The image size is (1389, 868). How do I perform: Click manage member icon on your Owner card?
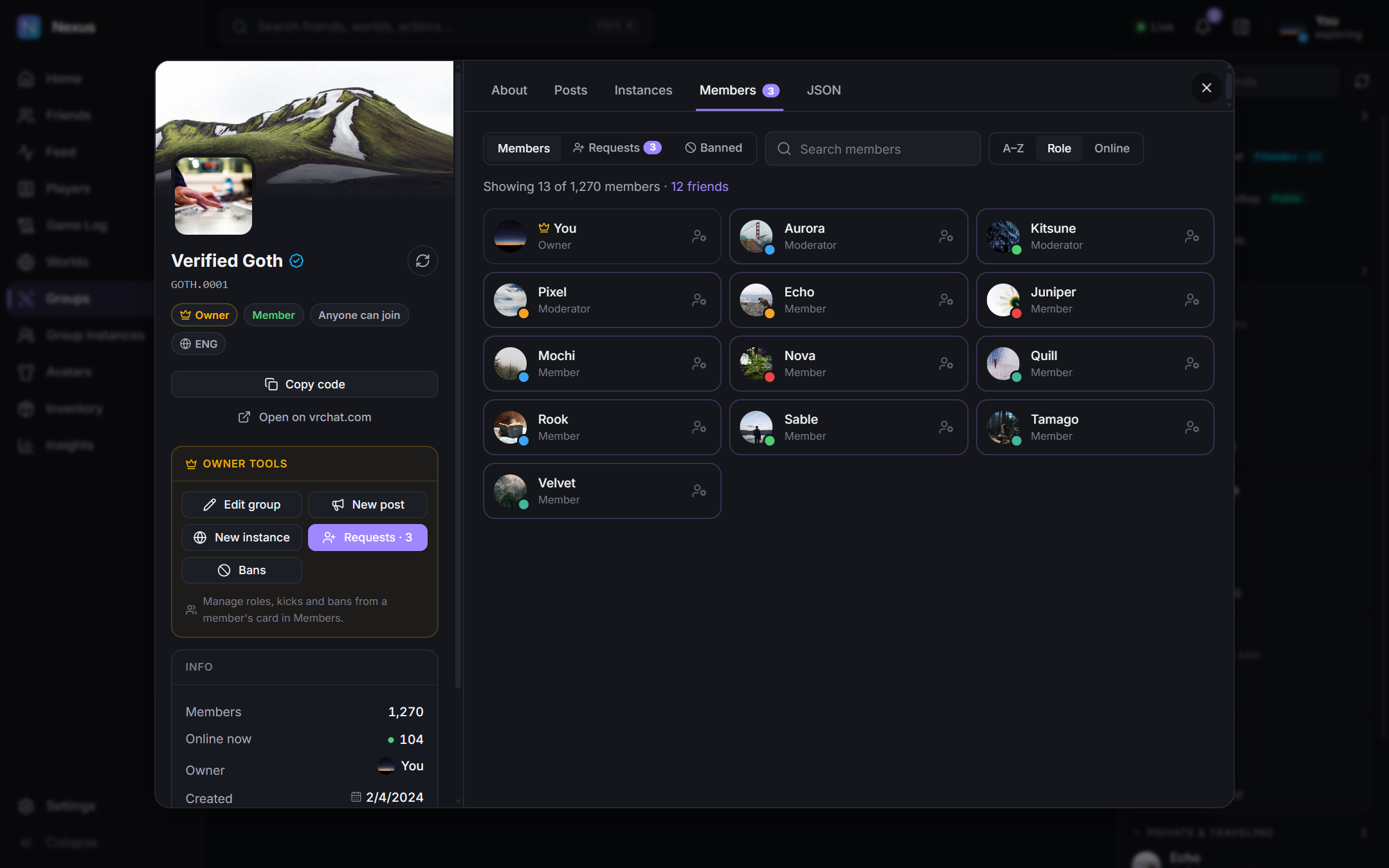pyautogui.click(x=699, y=236)
